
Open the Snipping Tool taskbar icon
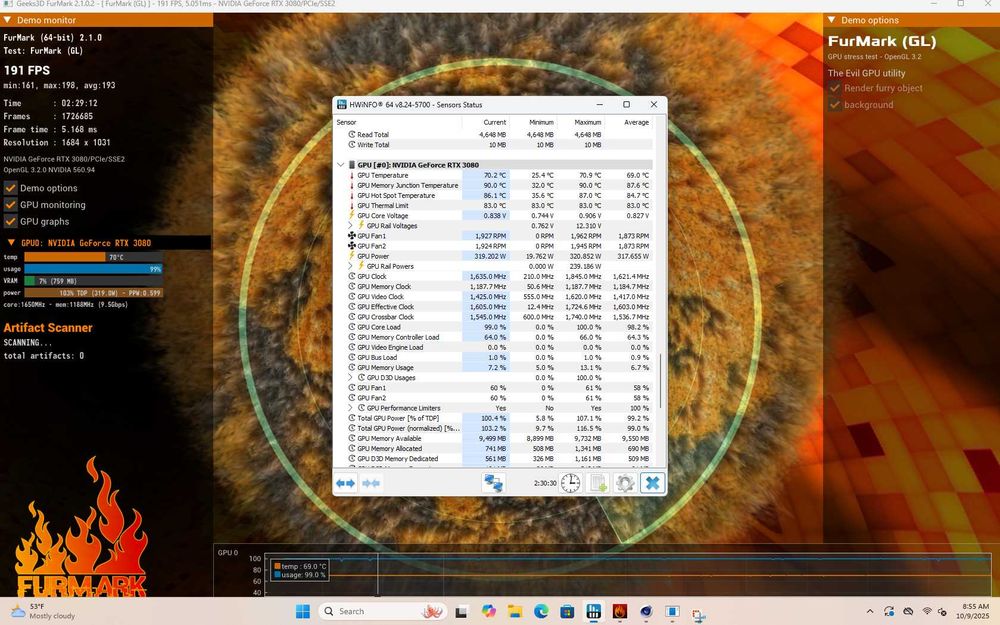click(x=698, y=615)
